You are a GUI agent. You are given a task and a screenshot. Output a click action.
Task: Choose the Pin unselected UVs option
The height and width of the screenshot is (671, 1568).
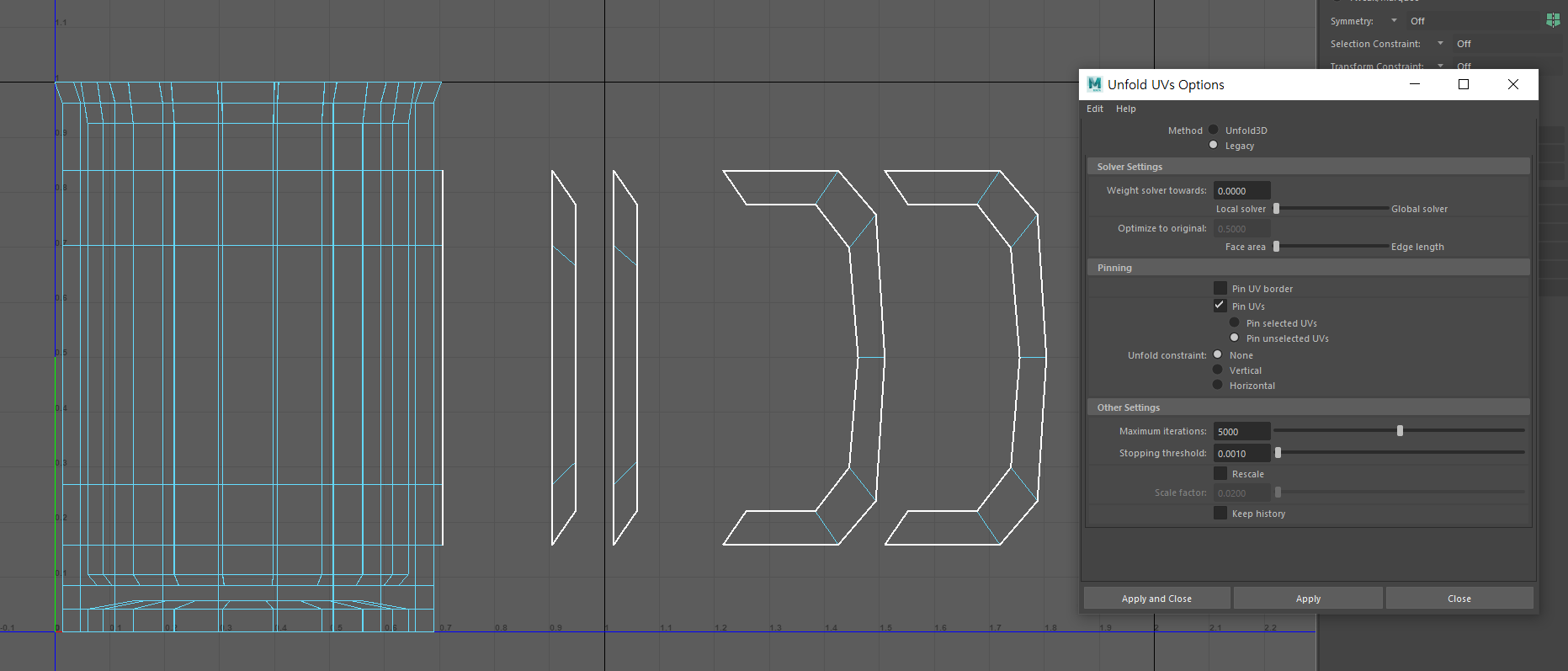click(1235, 338)
